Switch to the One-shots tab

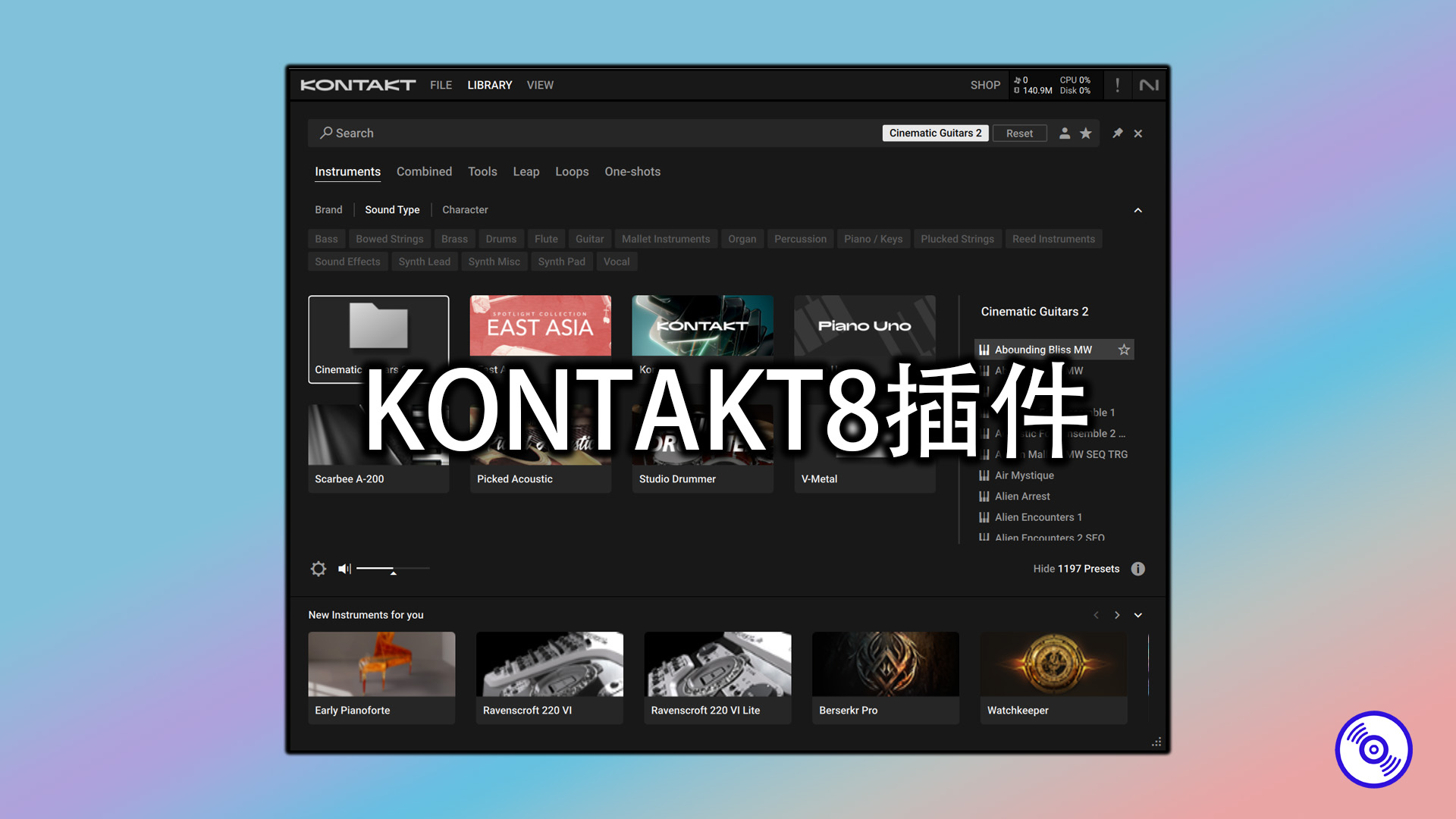click(632, 171)
